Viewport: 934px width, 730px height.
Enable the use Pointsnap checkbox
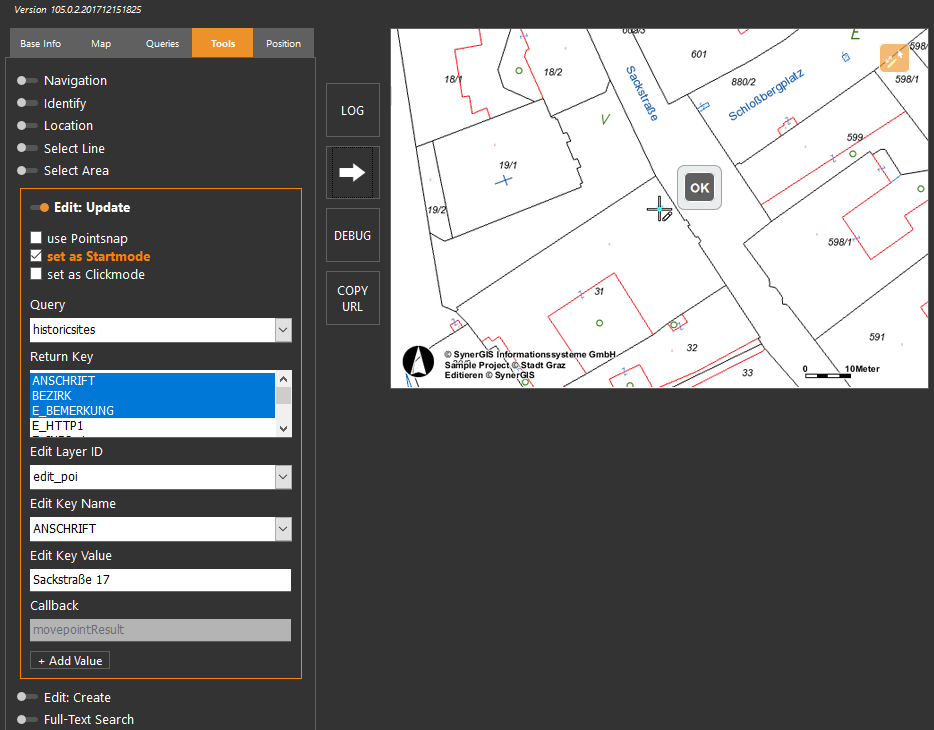coord(35,238)
